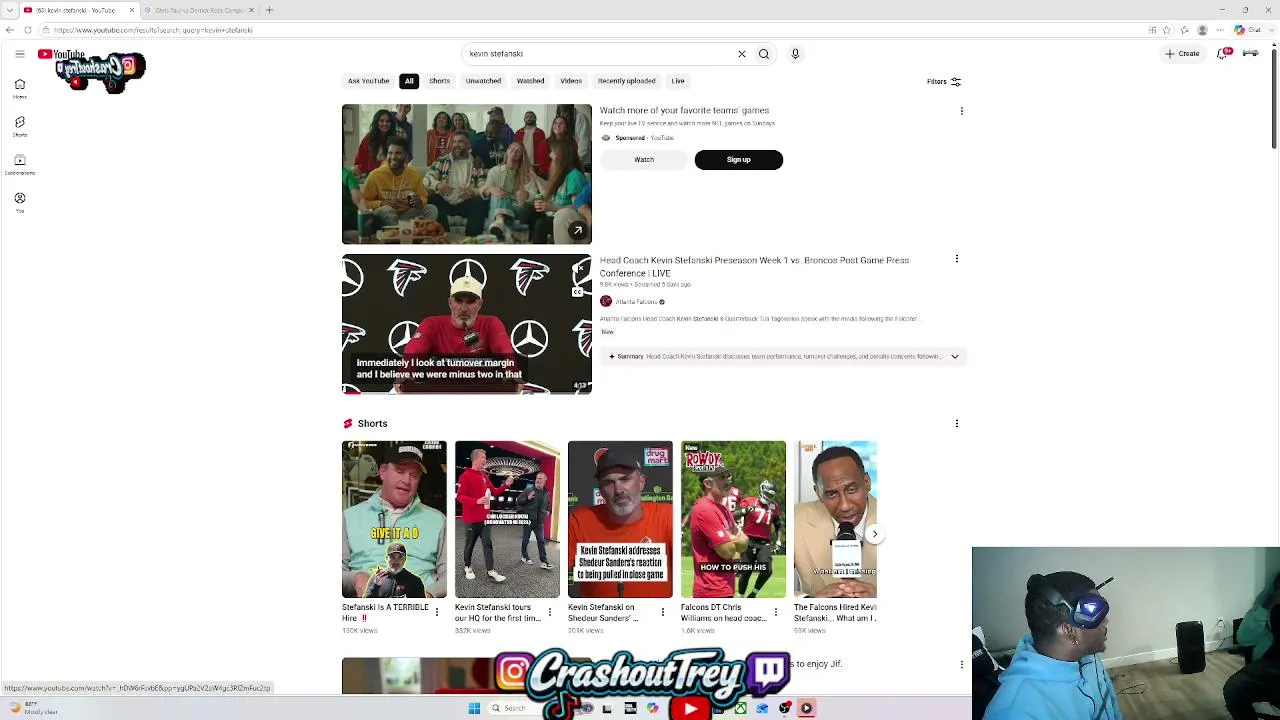Click the magnifier search button
This screenshot has height=720, width=1280.
pos(764,54)
